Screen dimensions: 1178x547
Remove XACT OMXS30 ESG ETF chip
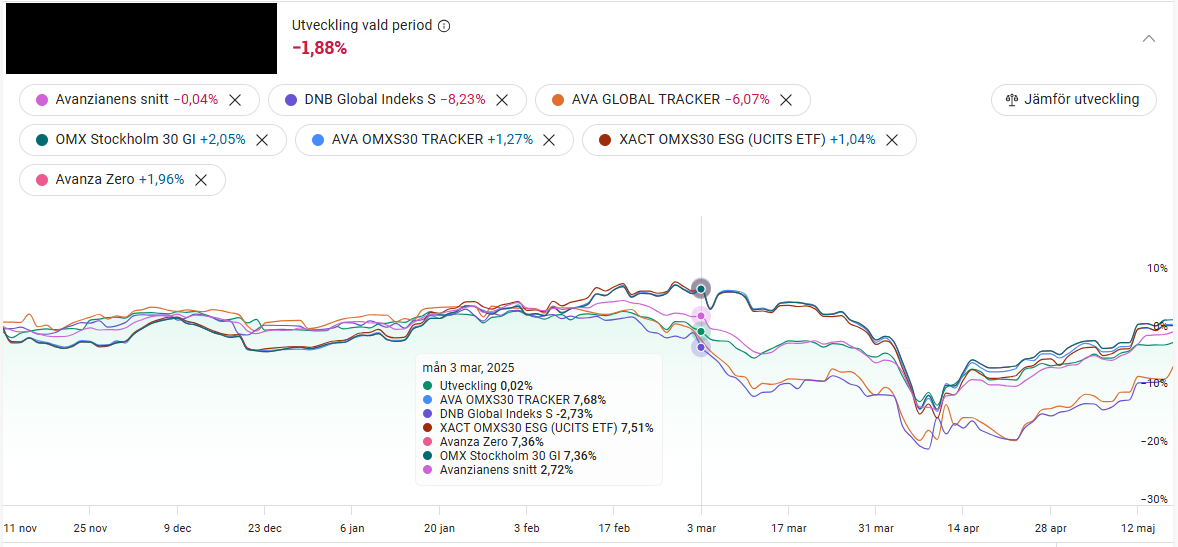pos(892,140)
